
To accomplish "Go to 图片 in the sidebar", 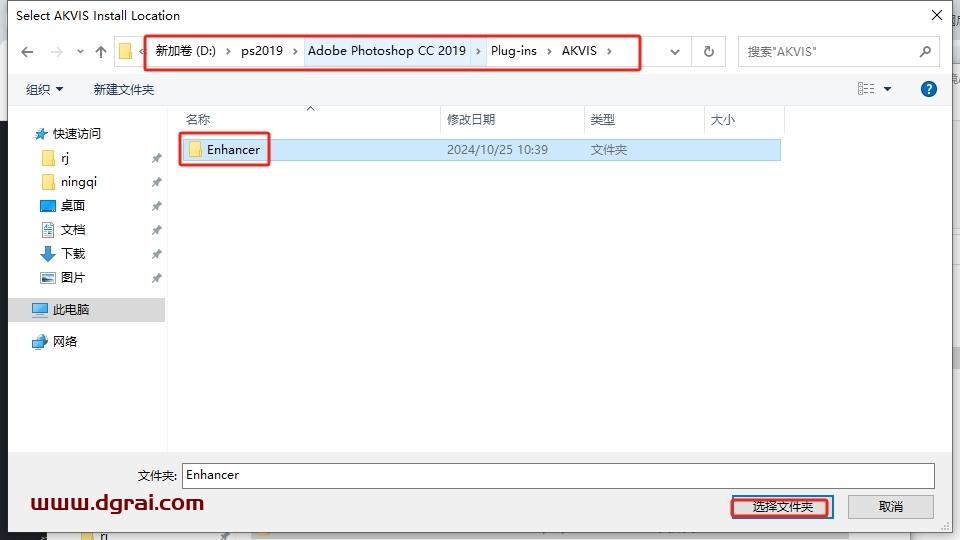I will (73, 277).
